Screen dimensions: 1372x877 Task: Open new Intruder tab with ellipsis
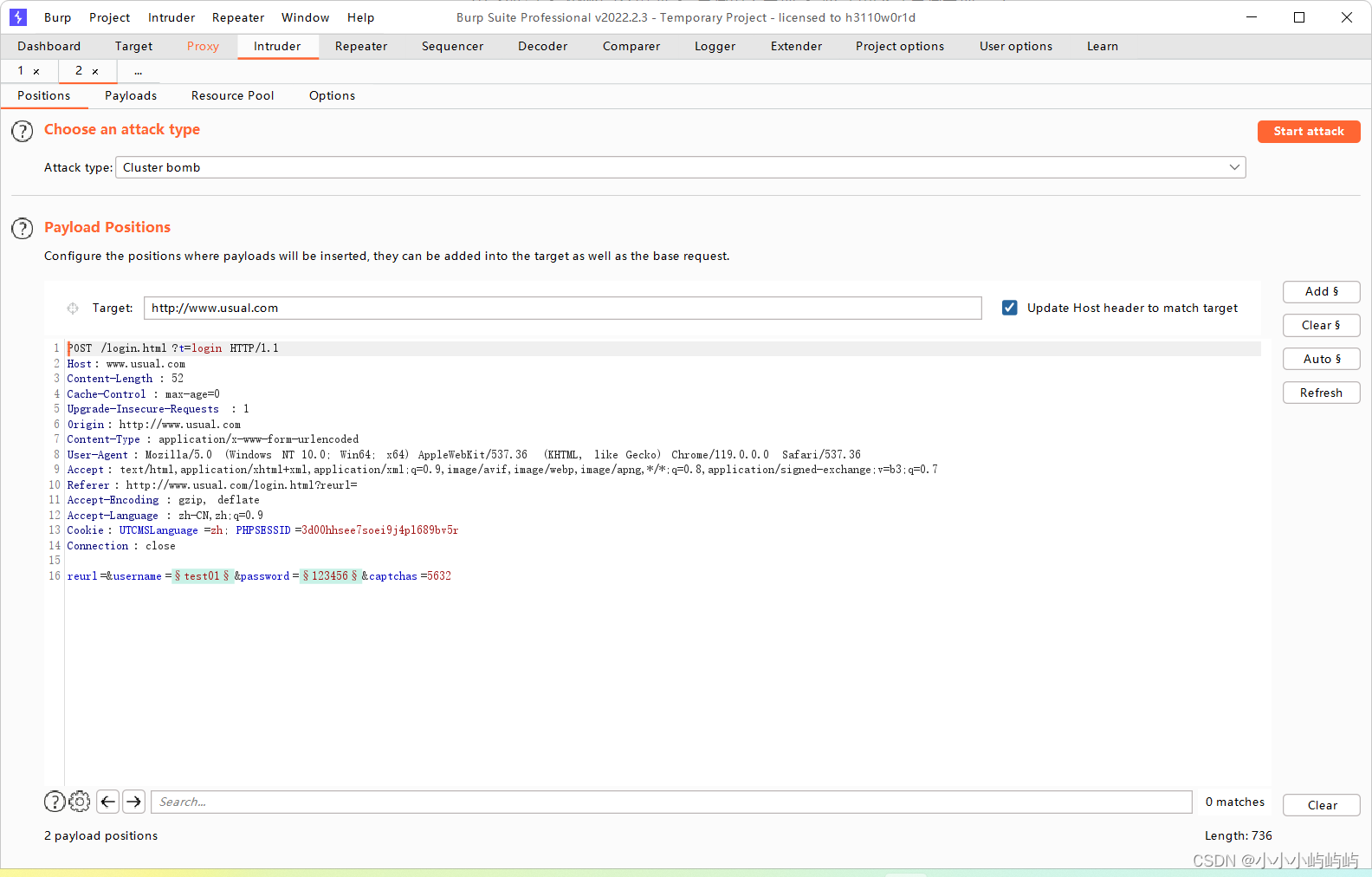[138, 71]
